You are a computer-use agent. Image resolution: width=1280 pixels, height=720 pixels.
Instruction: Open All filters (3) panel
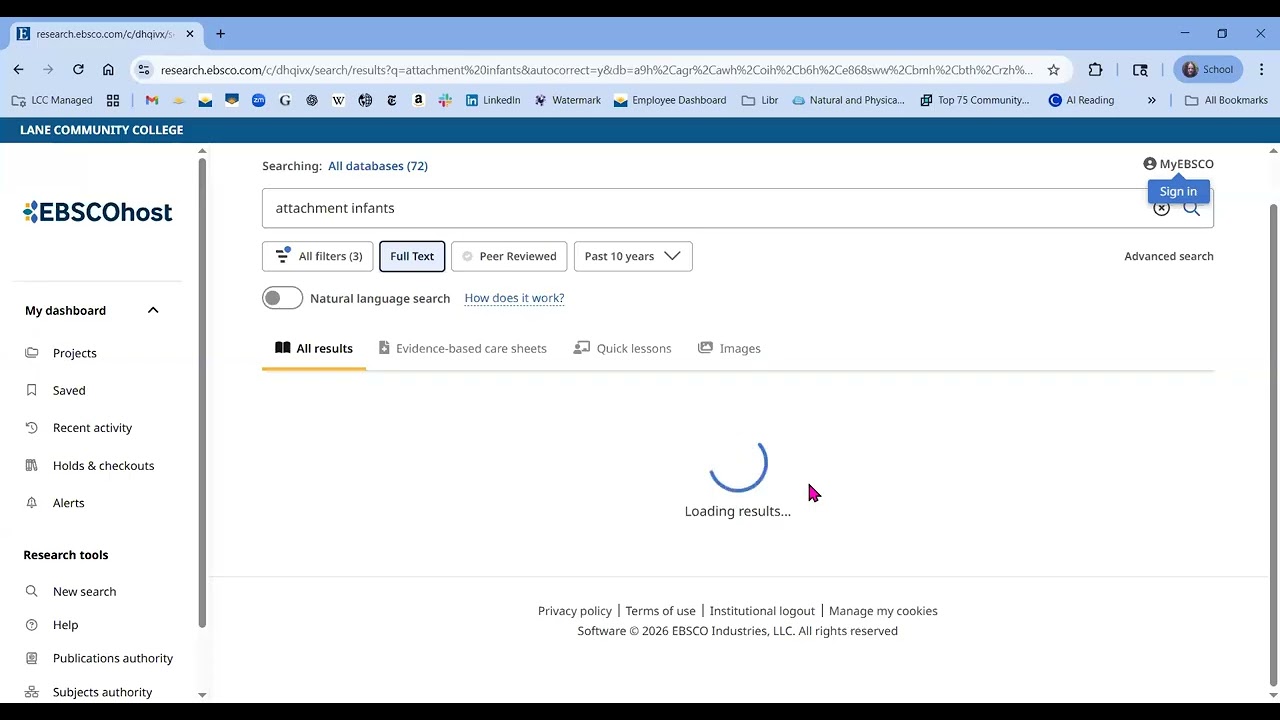[318, 256]
